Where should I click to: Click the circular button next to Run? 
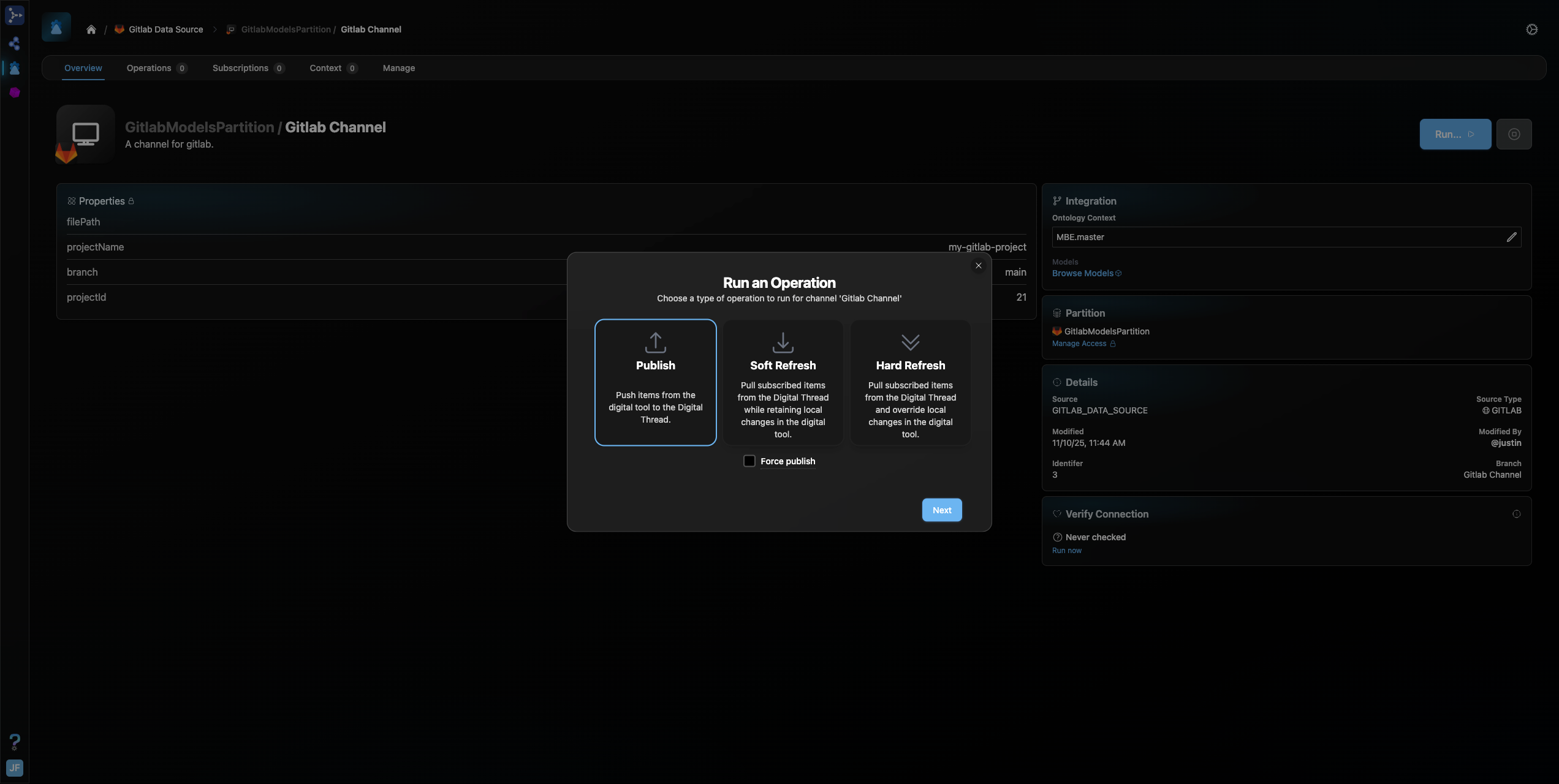pyautogui.click(x=1514, y=134)
